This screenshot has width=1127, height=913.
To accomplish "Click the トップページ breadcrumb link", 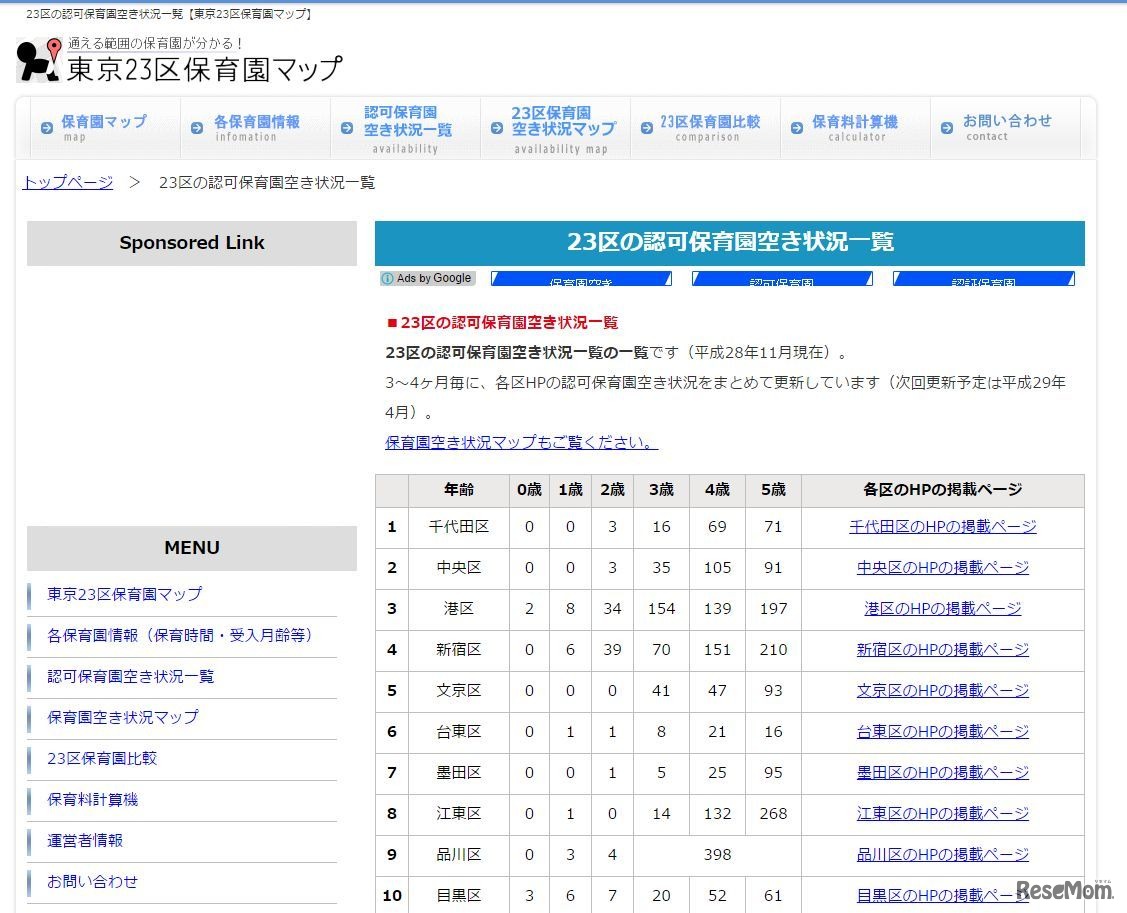I will (66, 182).
